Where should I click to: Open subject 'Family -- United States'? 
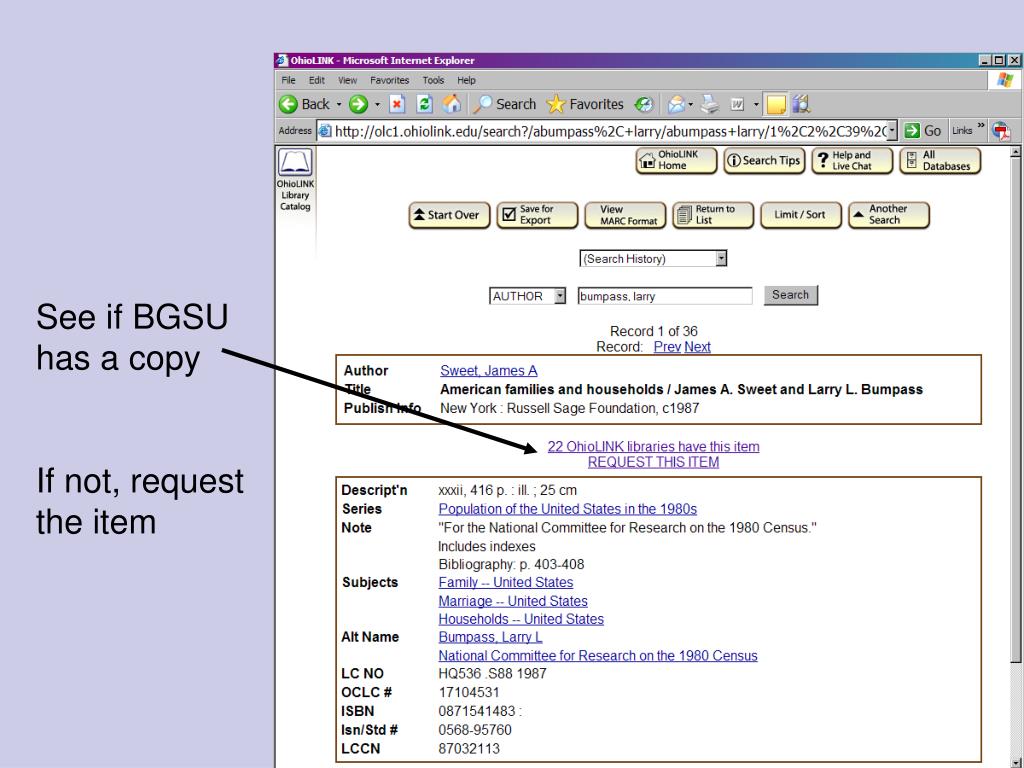pos(505,583)
